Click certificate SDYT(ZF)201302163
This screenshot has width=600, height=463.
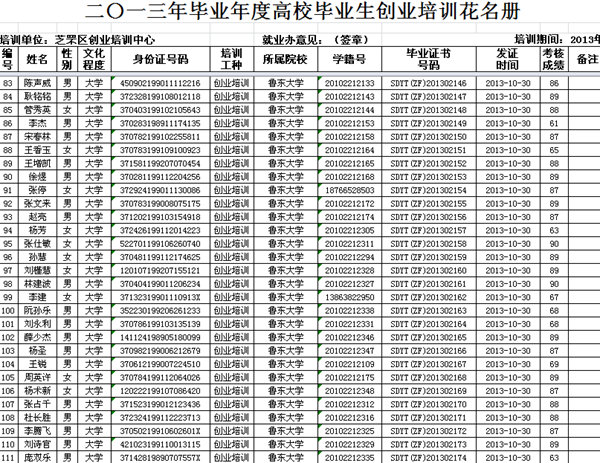(429, 310)
